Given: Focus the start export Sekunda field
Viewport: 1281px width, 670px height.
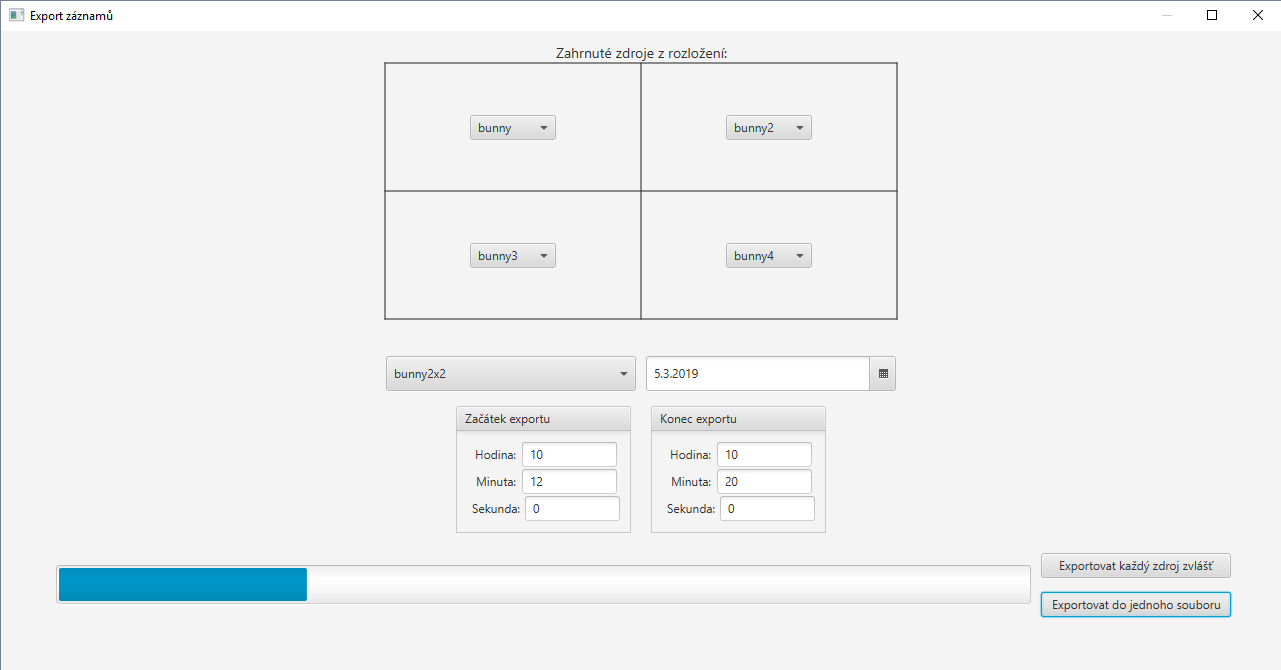Looking at the screenshot, I should coord(572,509).
